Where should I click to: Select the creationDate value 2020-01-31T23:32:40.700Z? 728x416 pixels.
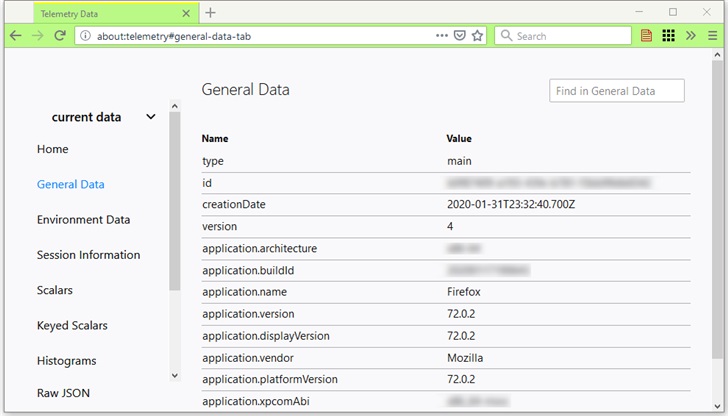coord(511,204)
